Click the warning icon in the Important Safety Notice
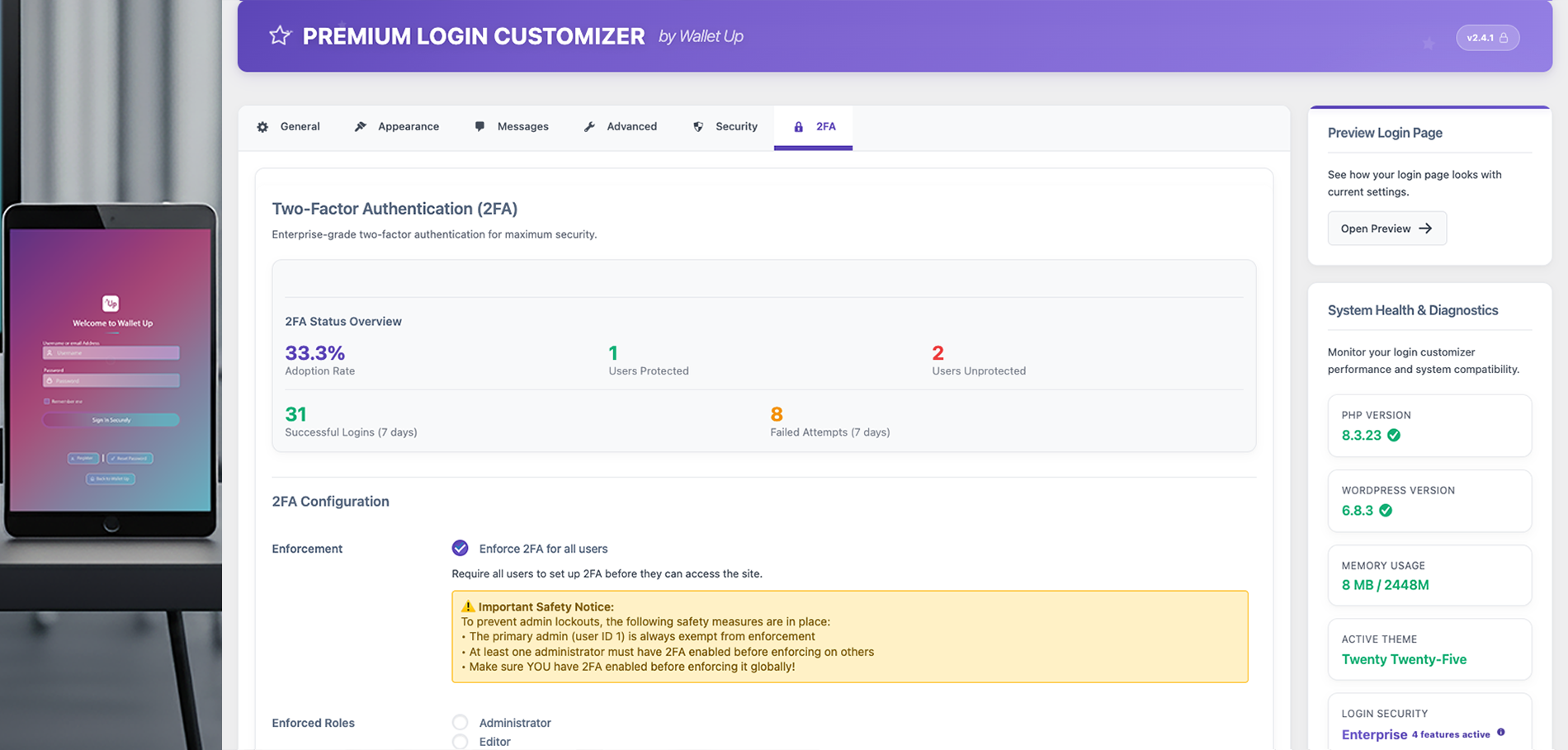1568x750 pixels. point(466,606)
